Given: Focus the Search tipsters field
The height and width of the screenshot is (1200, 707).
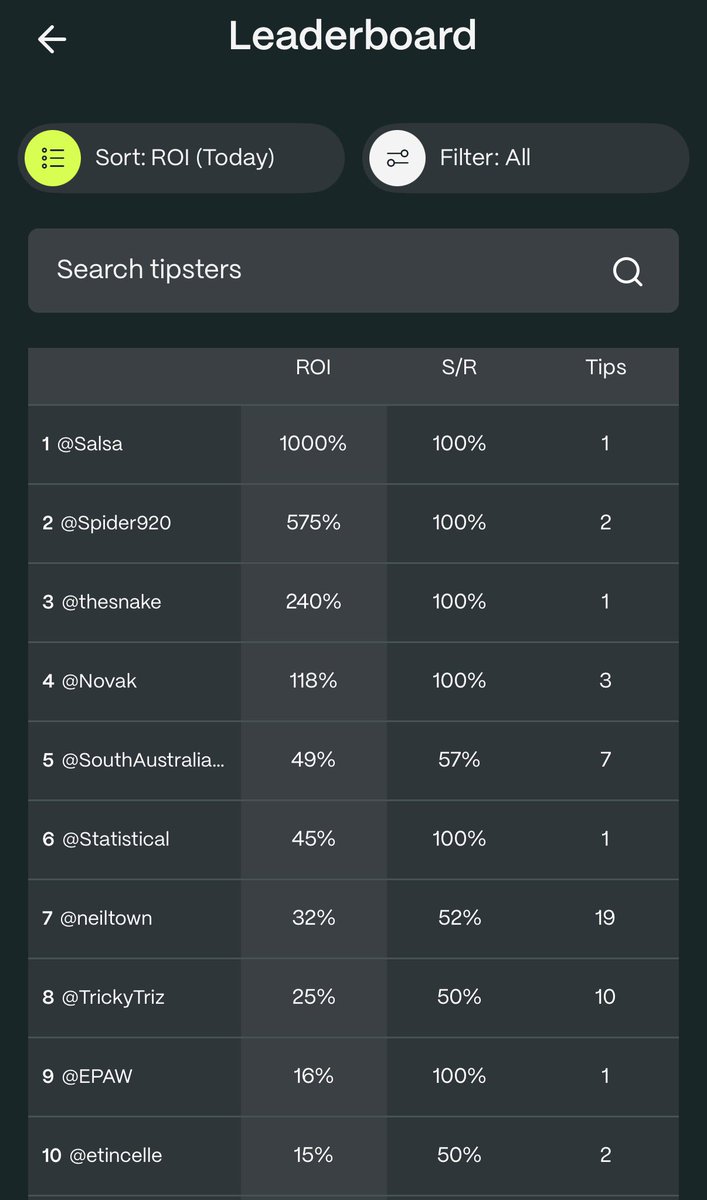Looking at the screenshot, I should coord(353,271).
